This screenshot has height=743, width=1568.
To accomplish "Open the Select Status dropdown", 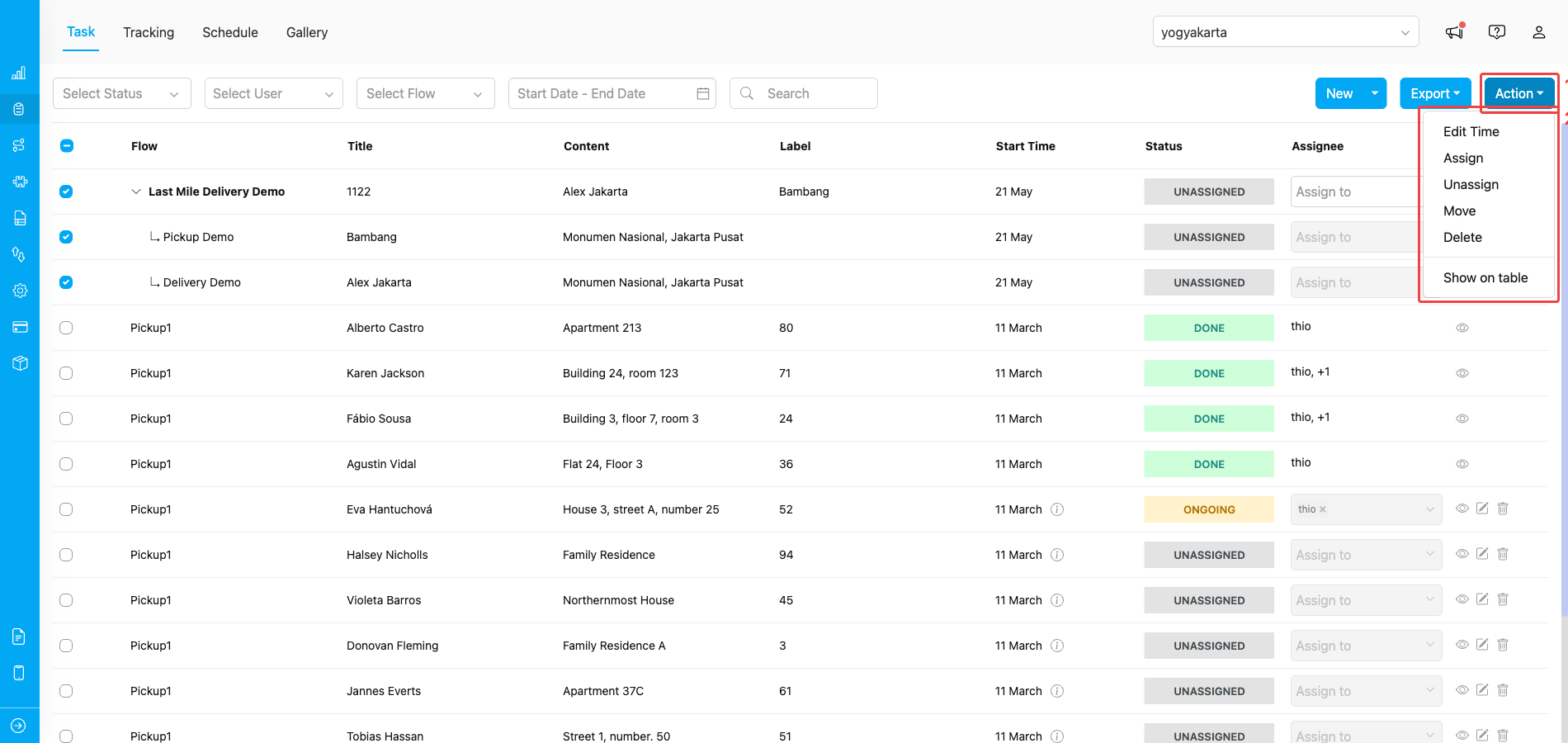I will (x=122, y=93).
